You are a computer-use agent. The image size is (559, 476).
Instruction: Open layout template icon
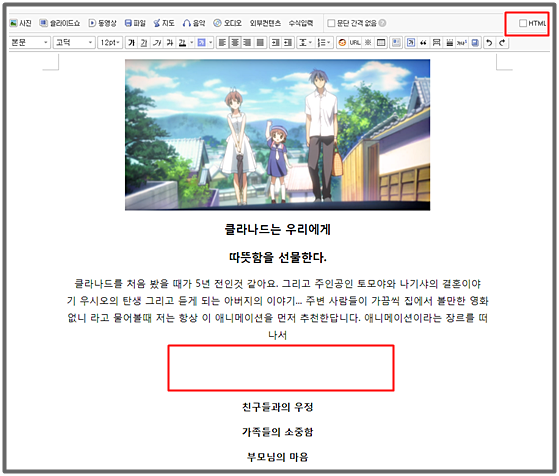pos(396,43)
